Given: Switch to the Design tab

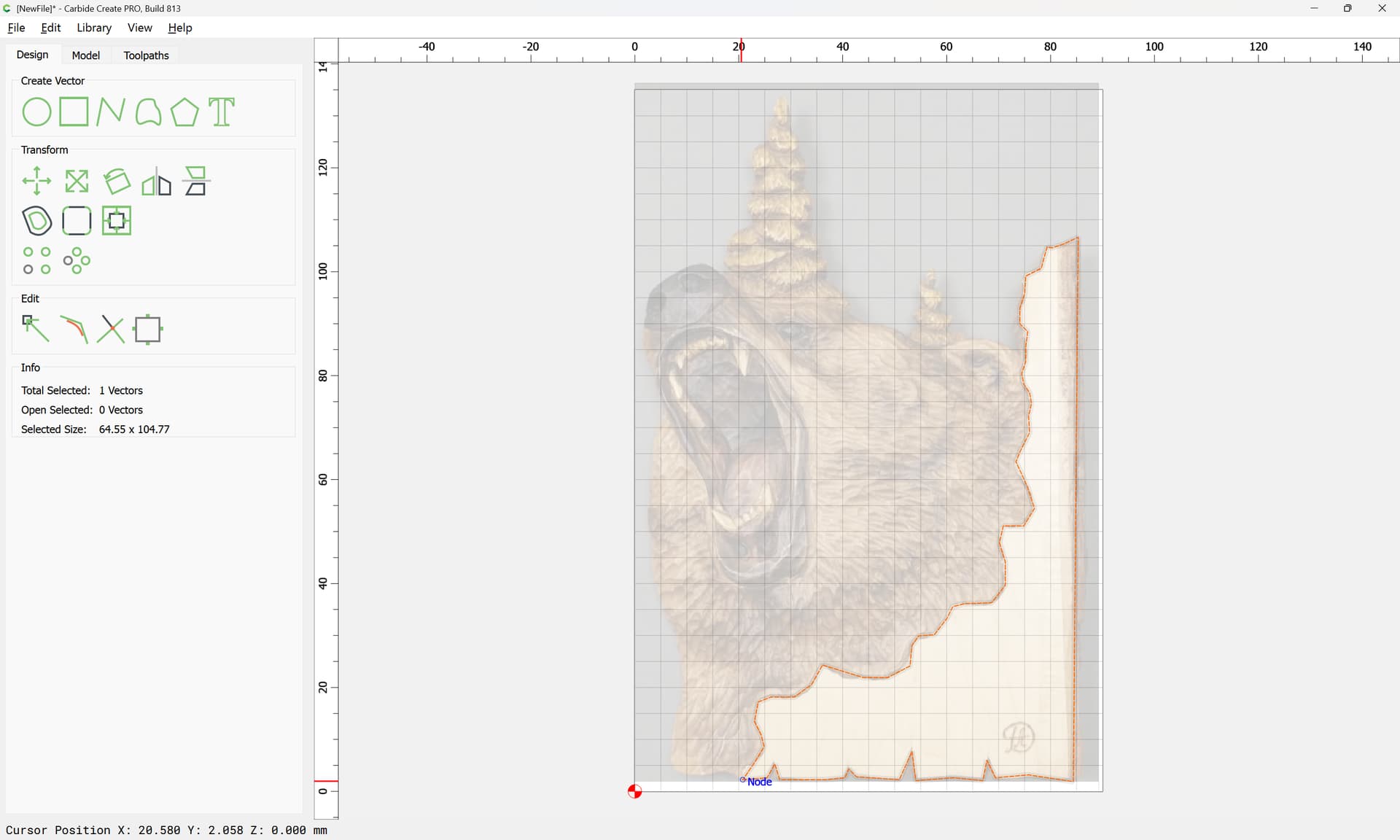Looking at the screenshot, I should pos(32,55).
